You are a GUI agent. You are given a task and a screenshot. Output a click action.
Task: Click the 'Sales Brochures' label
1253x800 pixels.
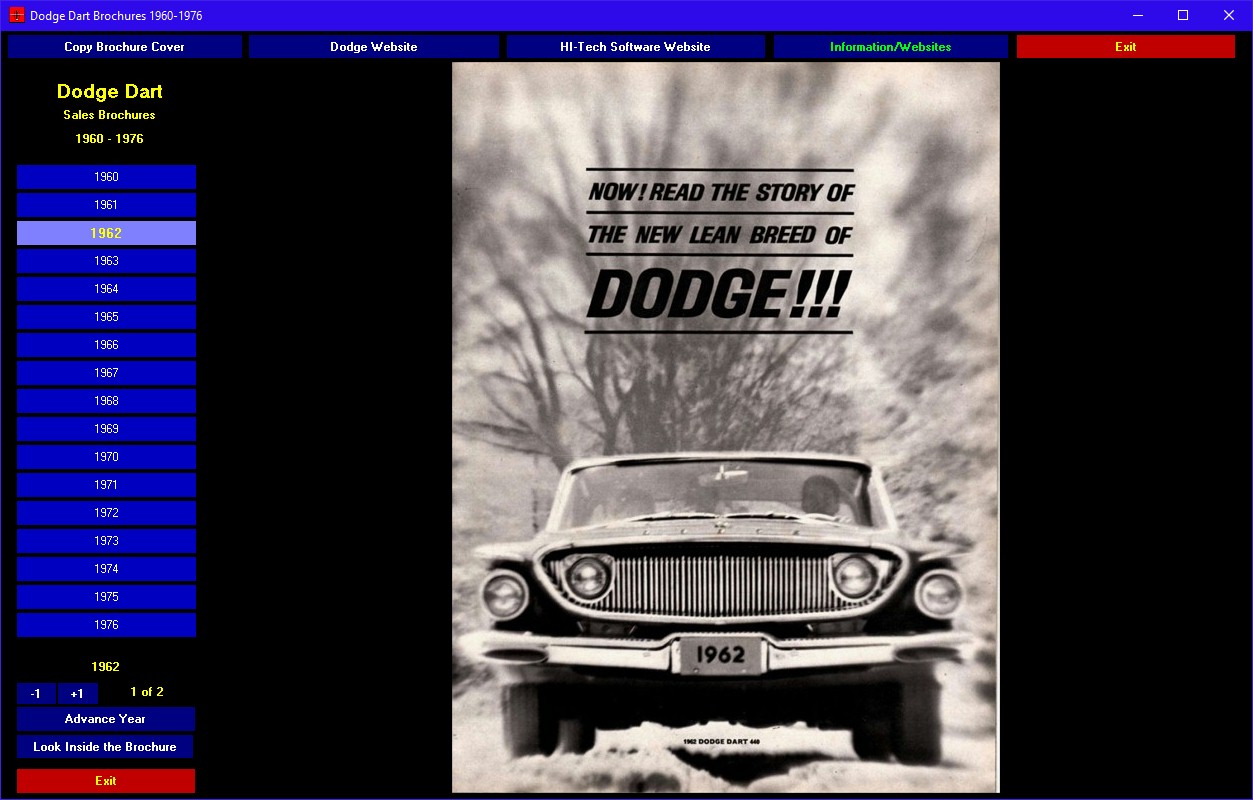click(109, 115)
